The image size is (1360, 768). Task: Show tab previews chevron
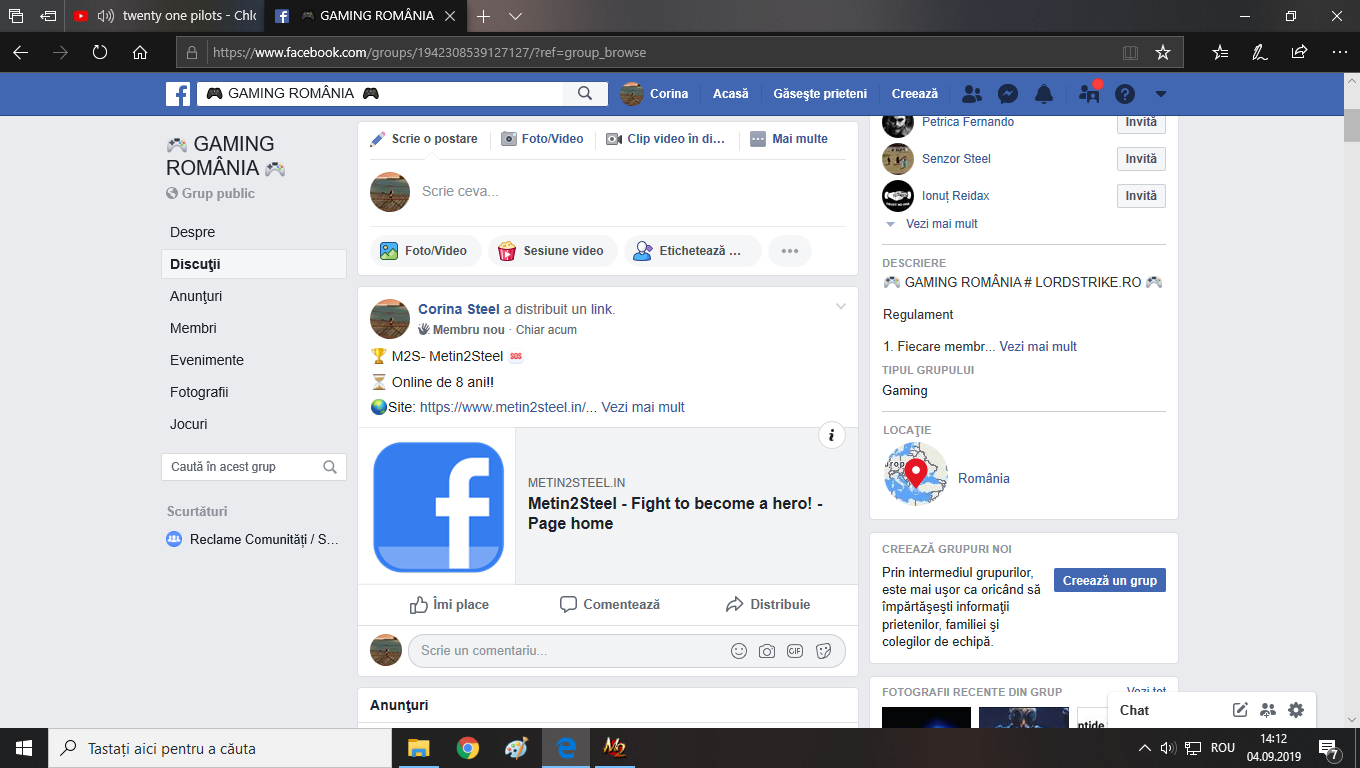(x=516, y=16)
